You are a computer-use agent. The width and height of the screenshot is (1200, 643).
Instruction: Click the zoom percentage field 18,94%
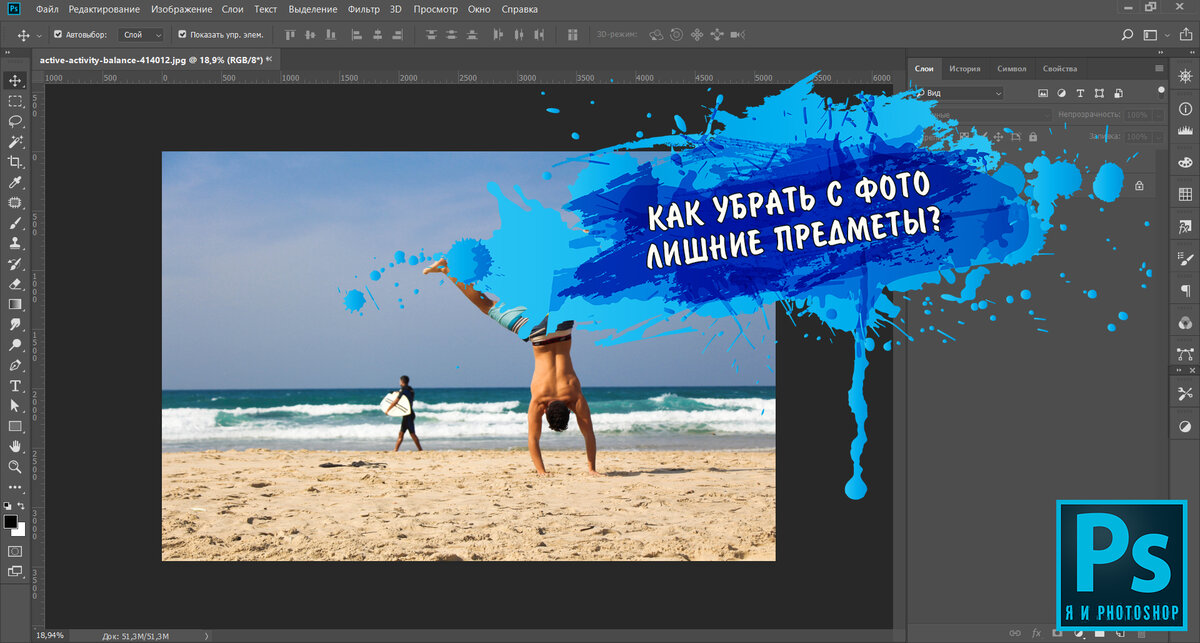coord(49,635)
